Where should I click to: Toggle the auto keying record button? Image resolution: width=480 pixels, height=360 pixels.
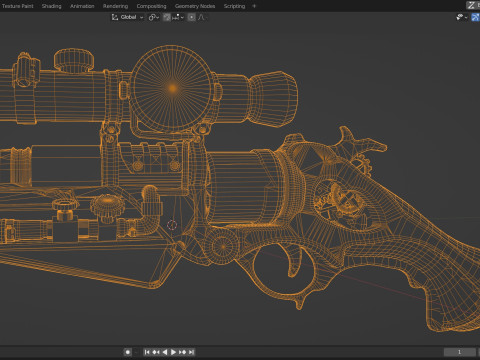pyautogui.click(x=127, y=352)
